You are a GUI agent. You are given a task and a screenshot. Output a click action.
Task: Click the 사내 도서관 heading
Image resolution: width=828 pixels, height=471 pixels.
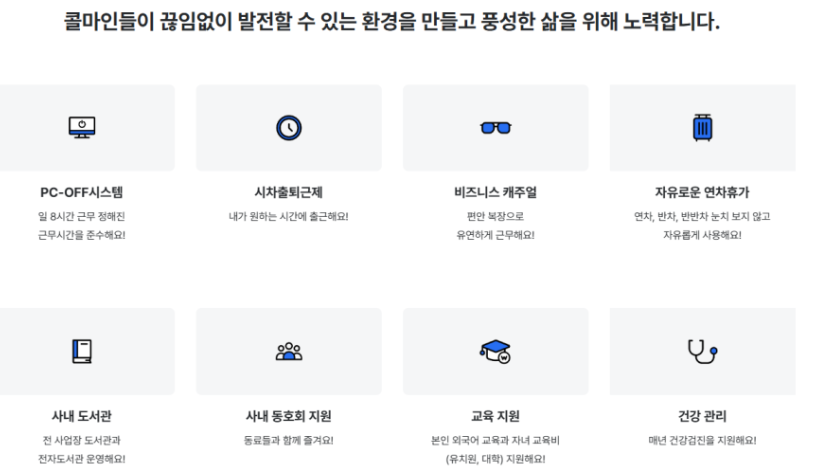[82, 416]
